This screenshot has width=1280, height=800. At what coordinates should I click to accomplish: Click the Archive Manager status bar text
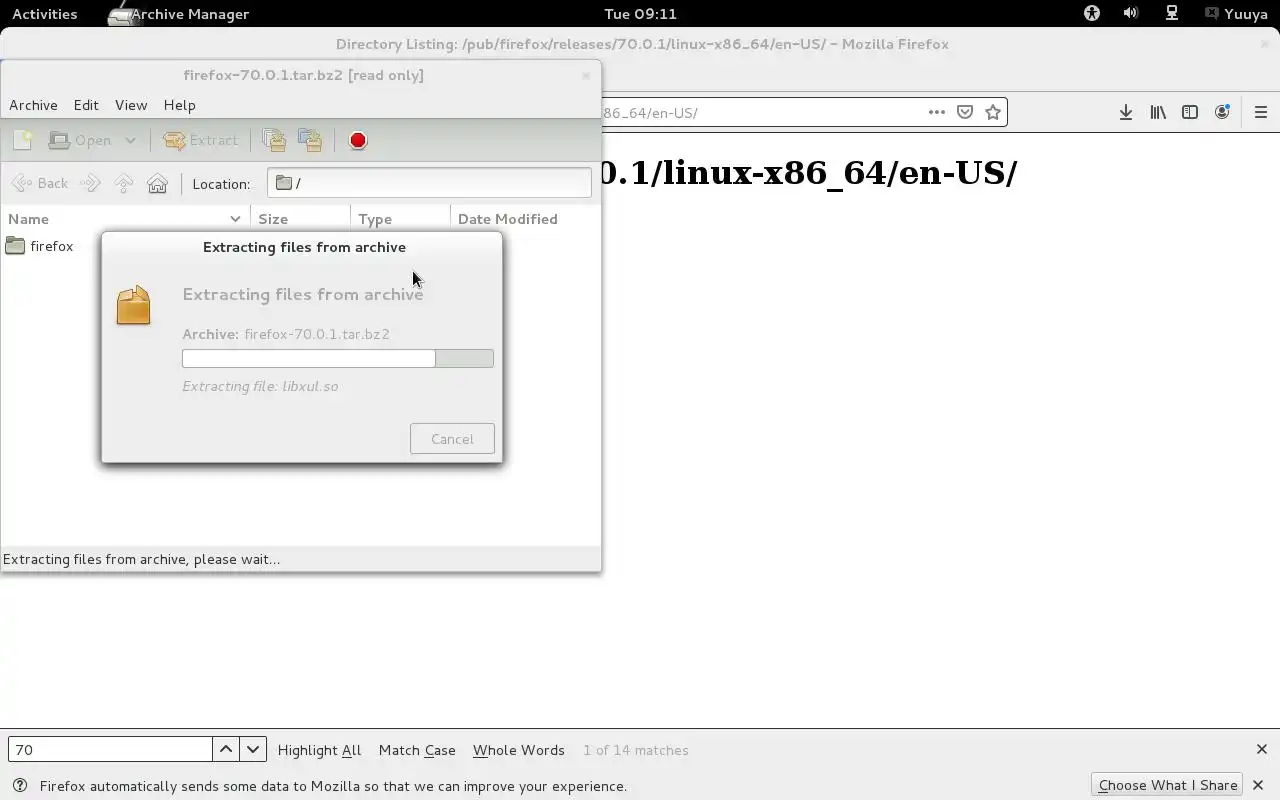click(141, 559)
